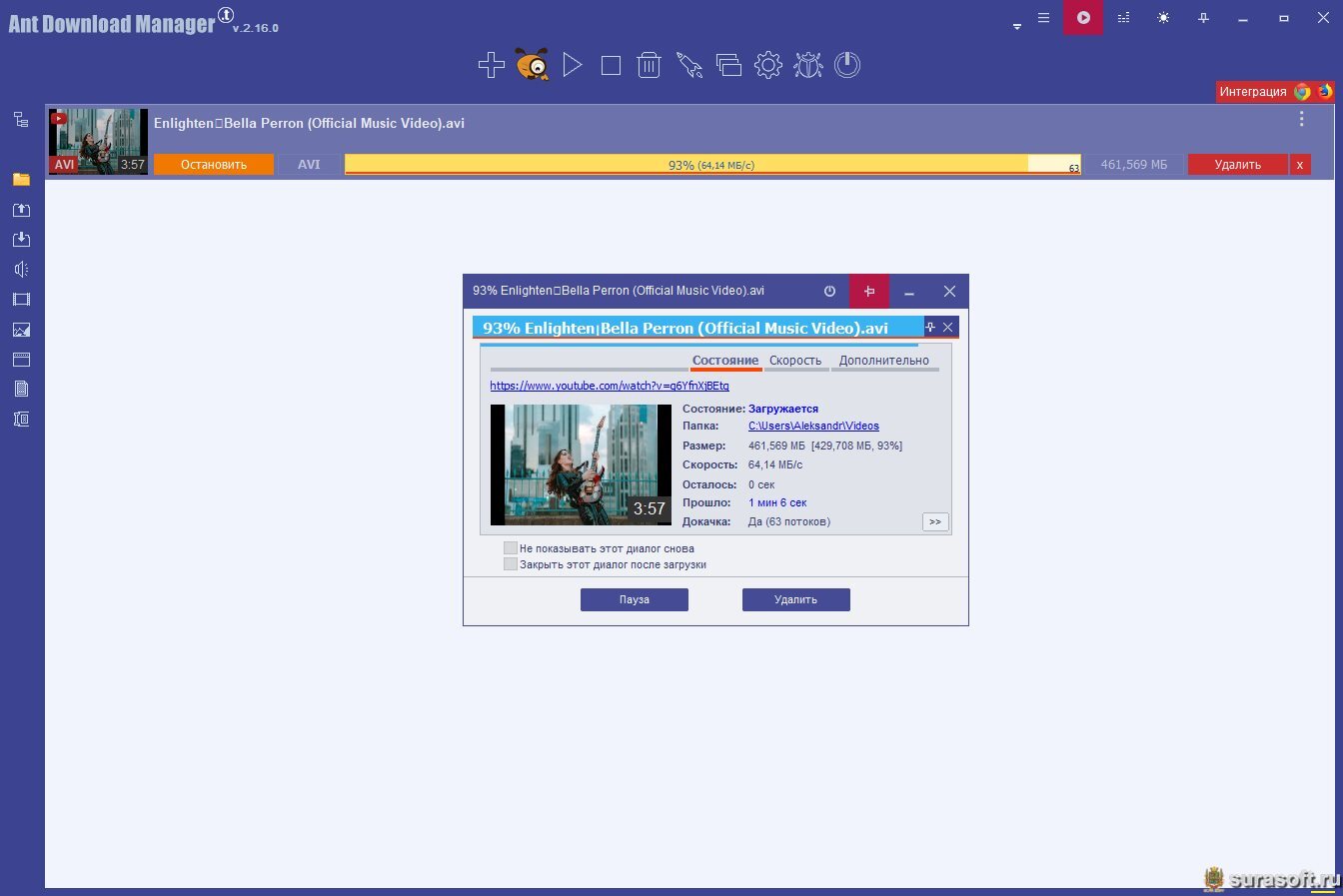Click the Chrome integration icon
1343x896 pixels.
tap(1302, 92)
